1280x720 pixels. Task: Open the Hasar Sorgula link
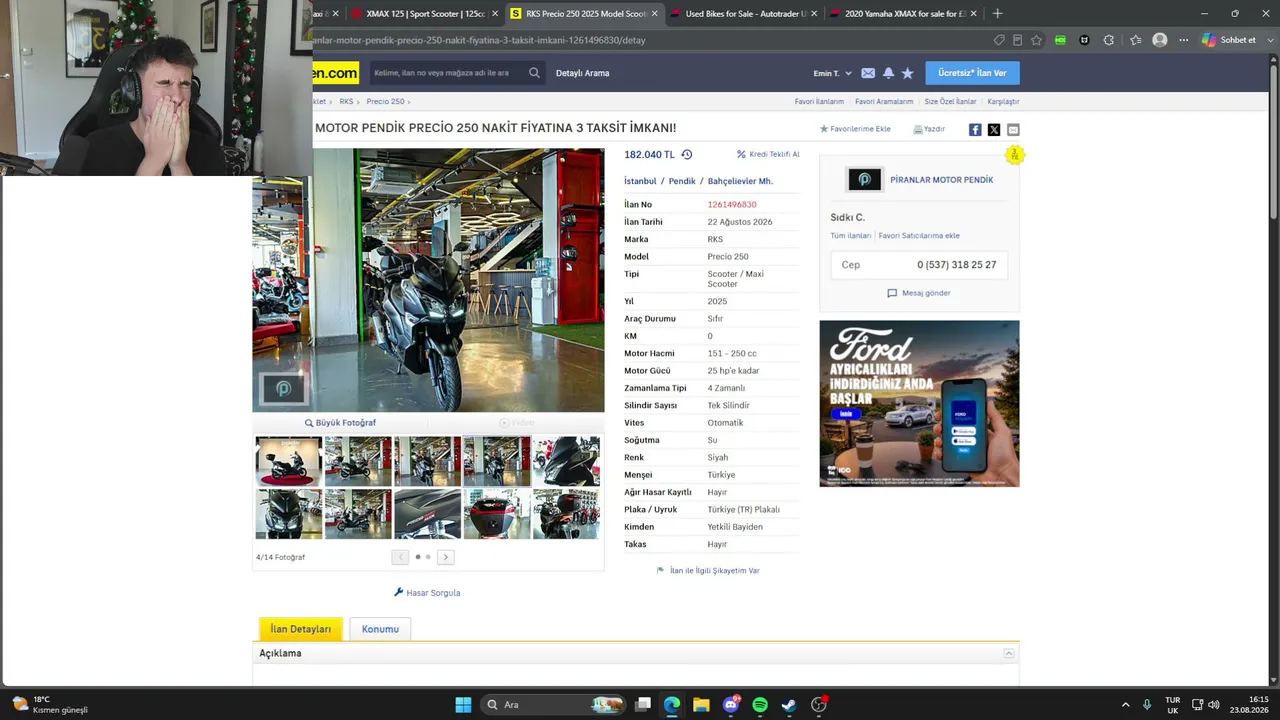(x=427, y=593)
